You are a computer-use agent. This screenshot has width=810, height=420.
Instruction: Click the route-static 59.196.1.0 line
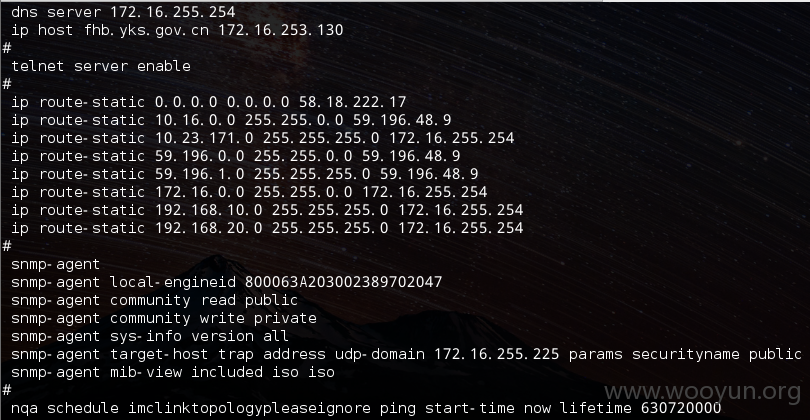click(244, 174)
